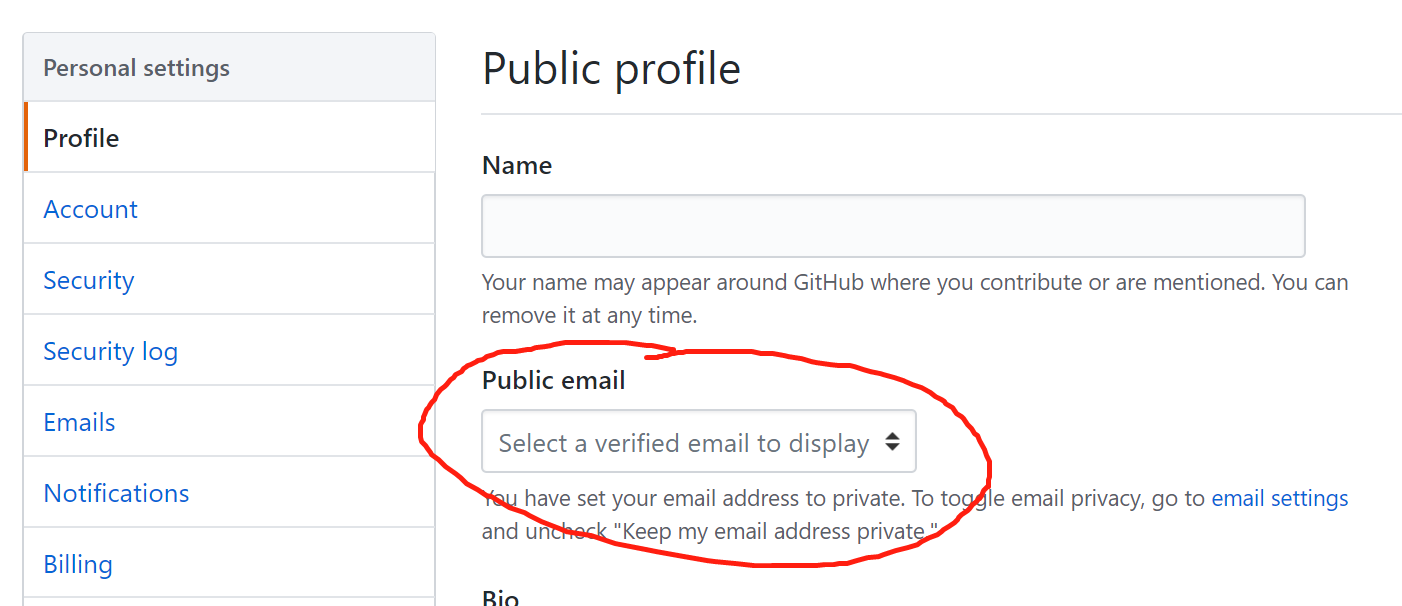
Task: Click the Name text input field
Action: 893,226
